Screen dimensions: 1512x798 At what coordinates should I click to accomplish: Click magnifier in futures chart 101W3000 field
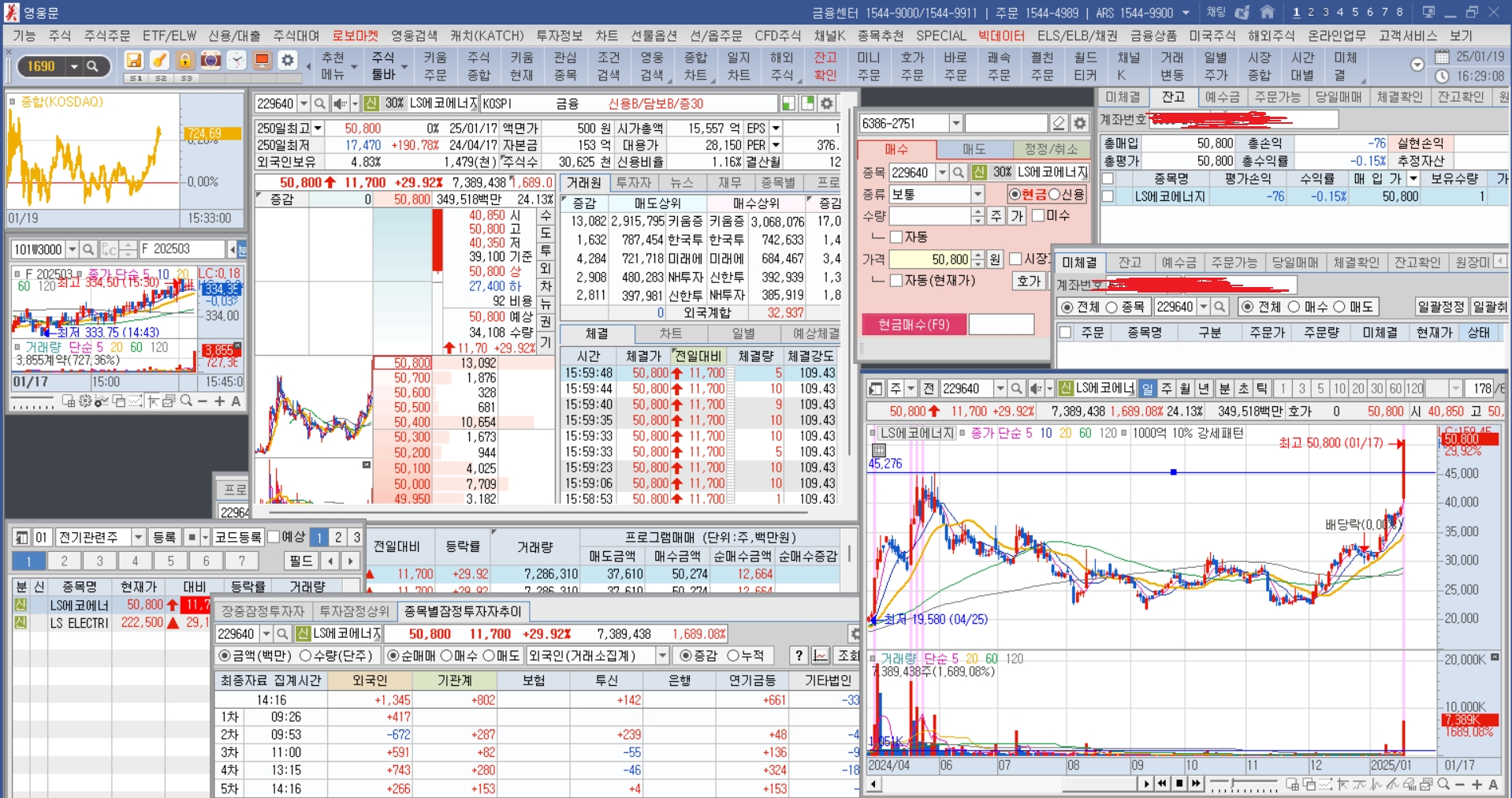pos(88,249)
